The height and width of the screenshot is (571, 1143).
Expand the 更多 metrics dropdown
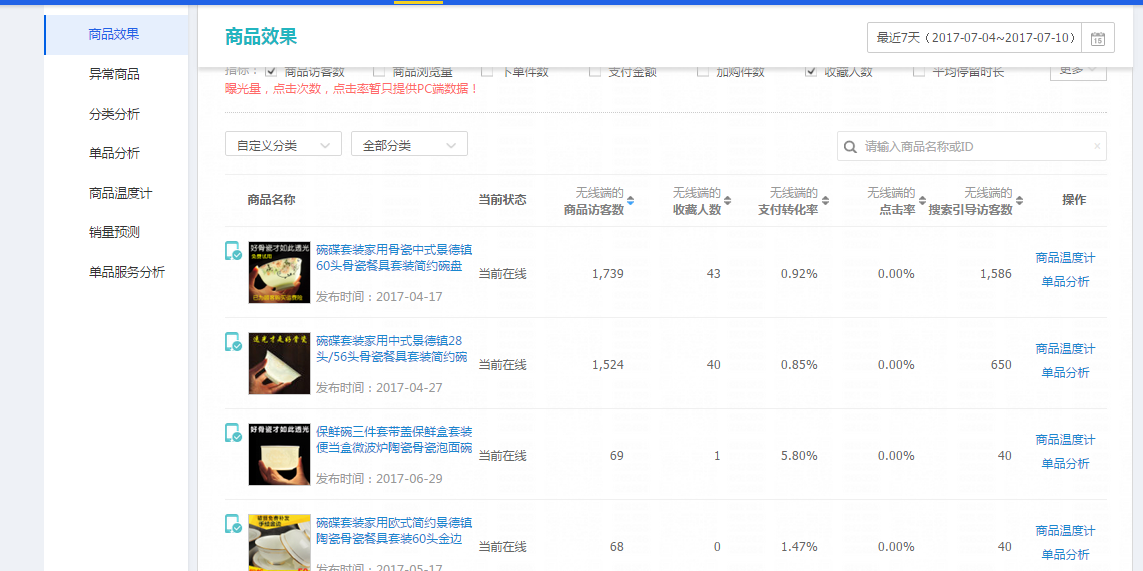(x=1077, y=70)
